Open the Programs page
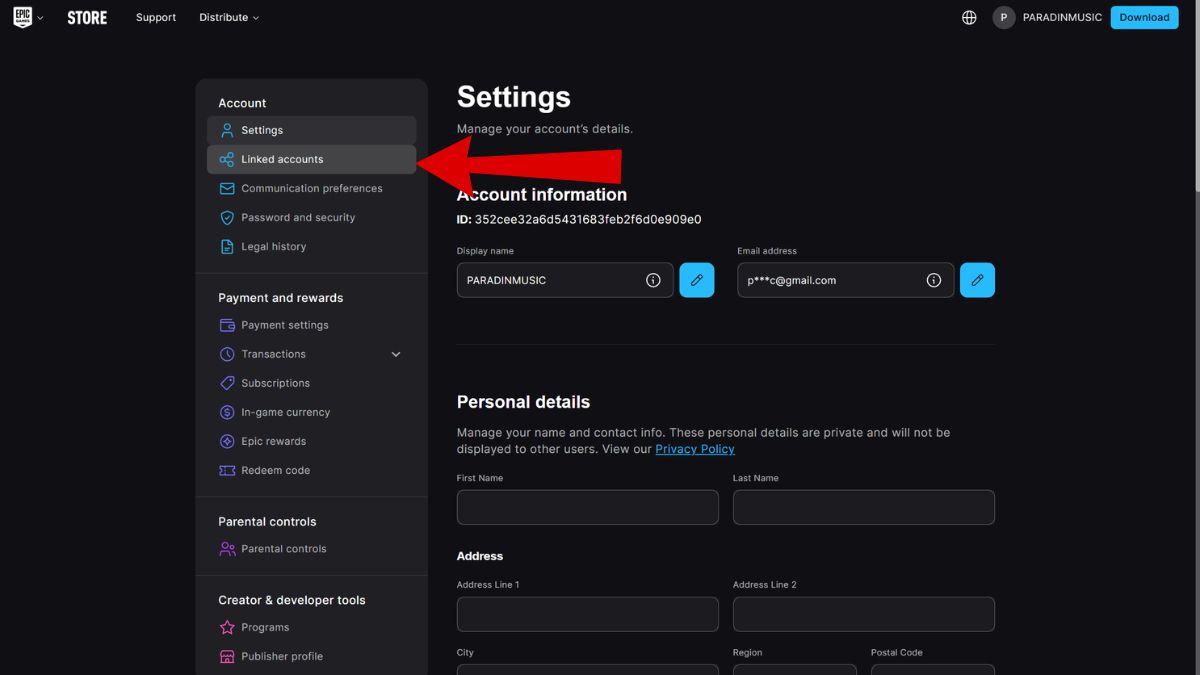The height and width of the screenshot is (675, 1200). (x=311, y=627)
